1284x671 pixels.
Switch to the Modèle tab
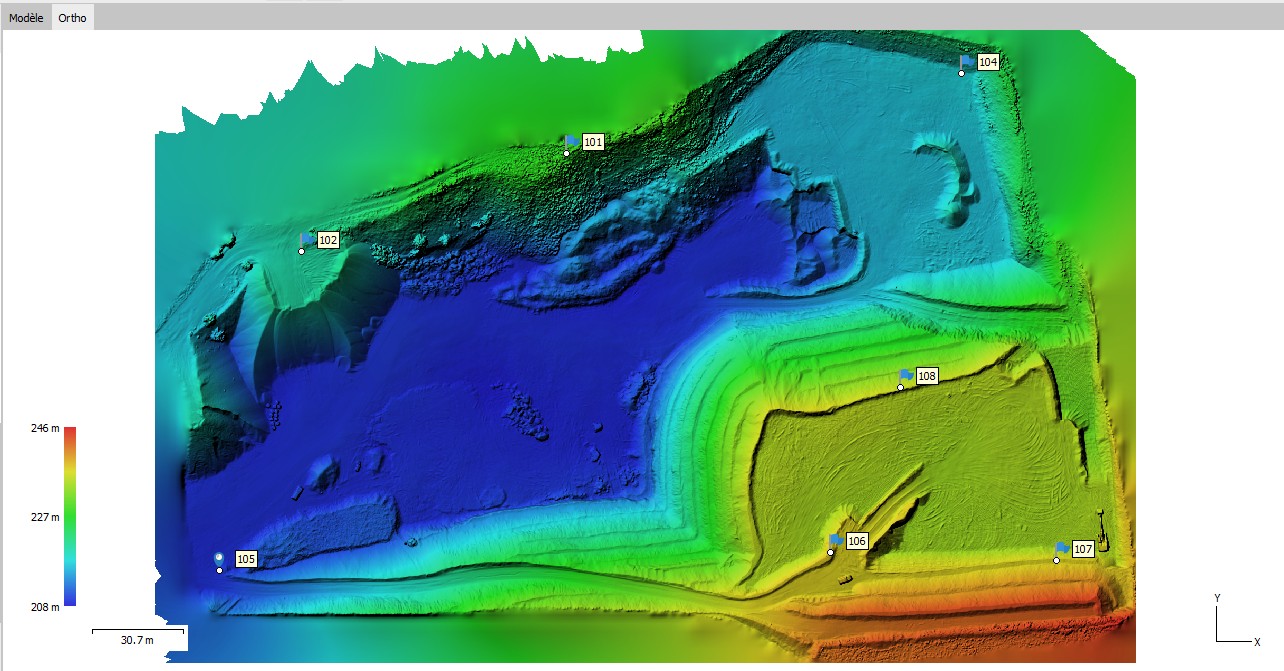[x=23, y=17]
